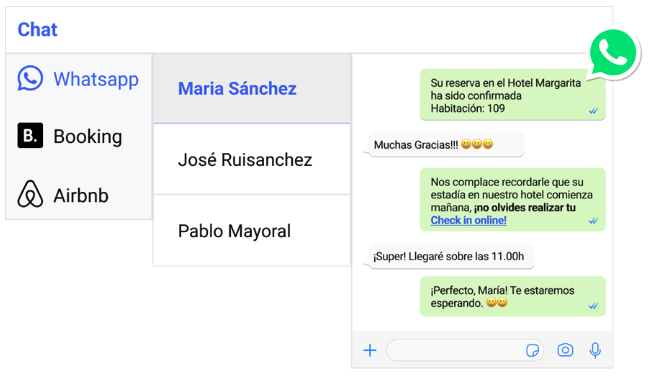648x379 pixels.
Task: Select the Whatsapp channel label
Action: 96,79
